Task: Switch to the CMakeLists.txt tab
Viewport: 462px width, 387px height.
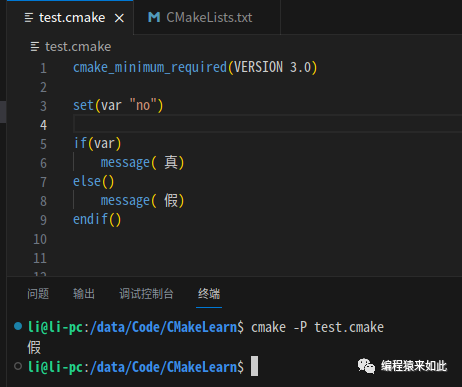Action: click(x=207, y=17)
